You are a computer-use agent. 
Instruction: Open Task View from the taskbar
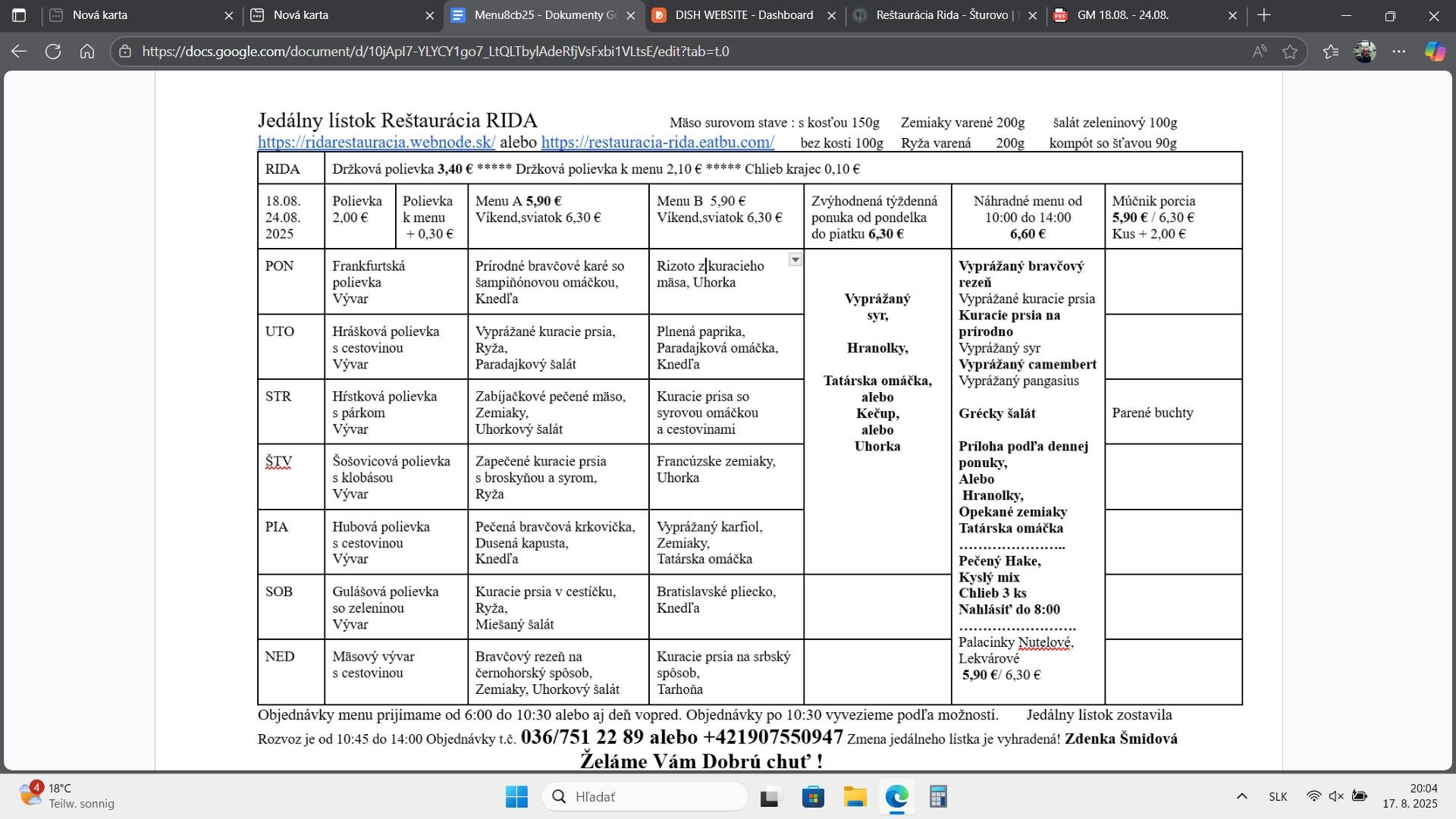[770, 797]
